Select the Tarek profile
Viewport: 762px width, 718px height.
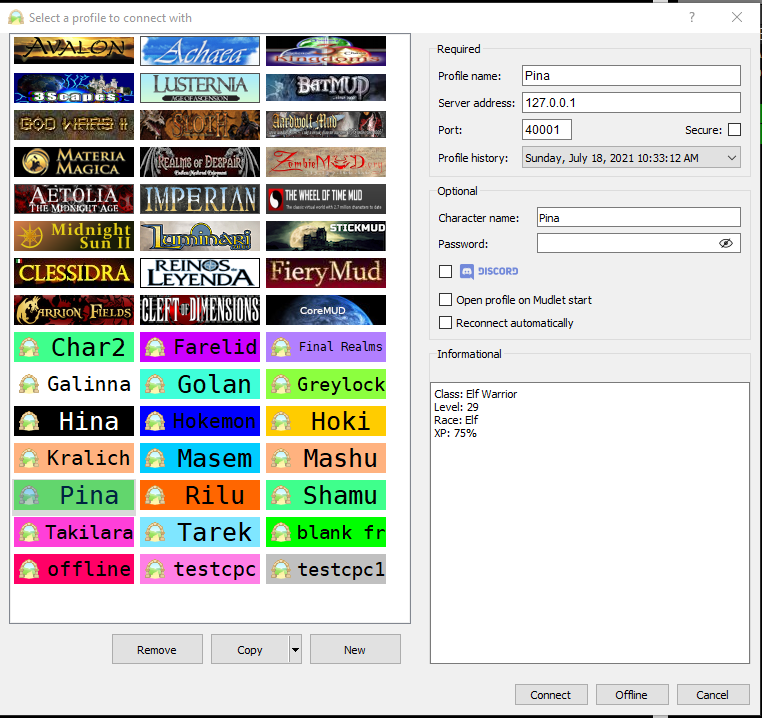200,532
